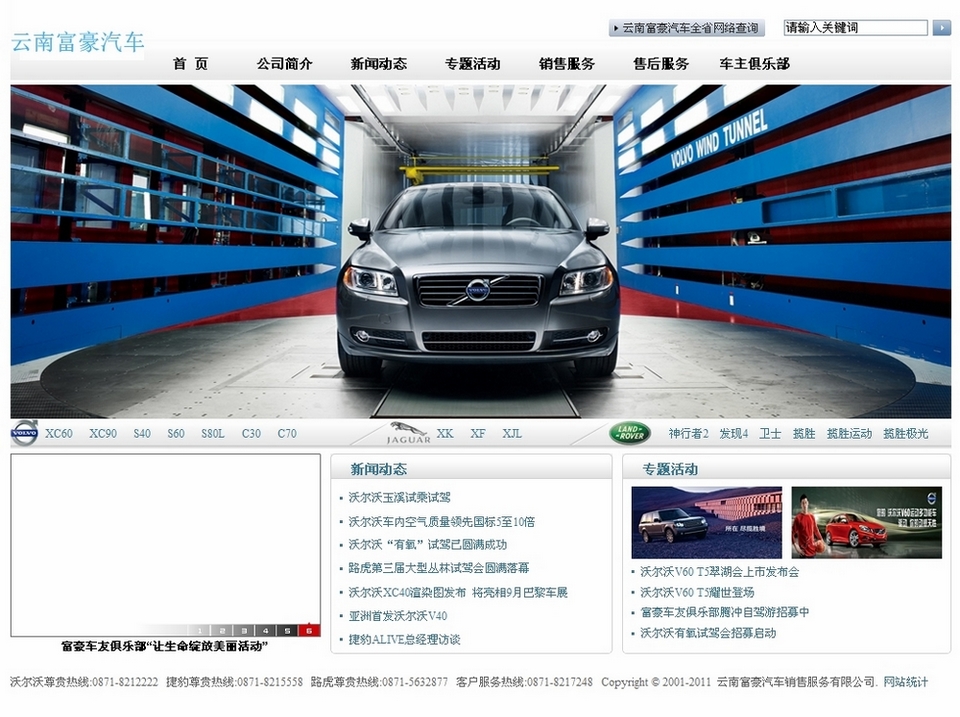View the Volvo C30 model link

point(251,434)
